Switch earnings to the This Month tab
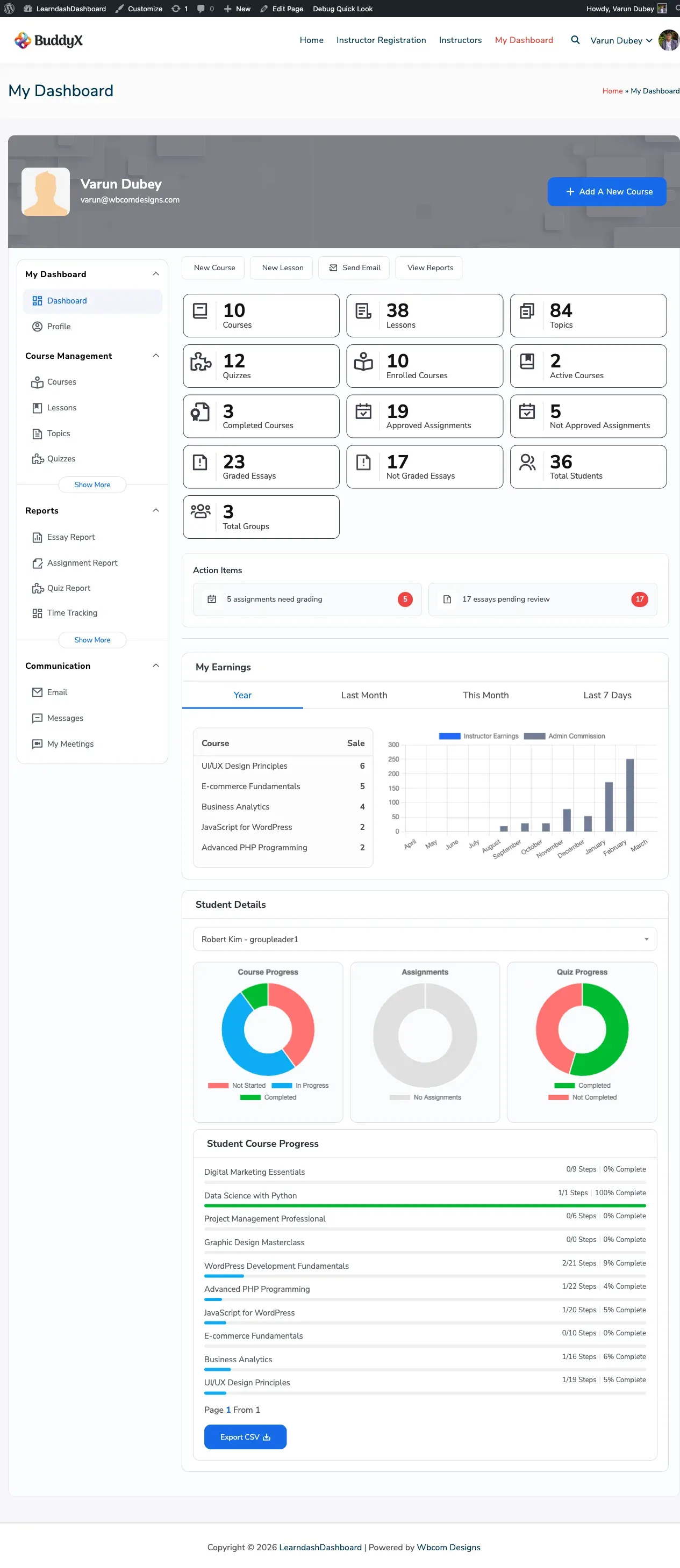This screenshot has width=680, height=1568. pyautogui.click(x=485, y=695)
